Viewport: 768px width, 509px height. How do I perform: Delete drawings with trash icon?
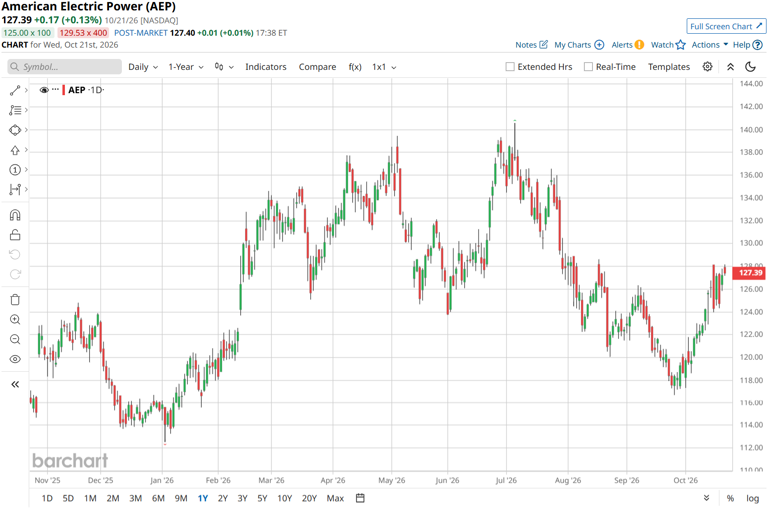[15, 300]
